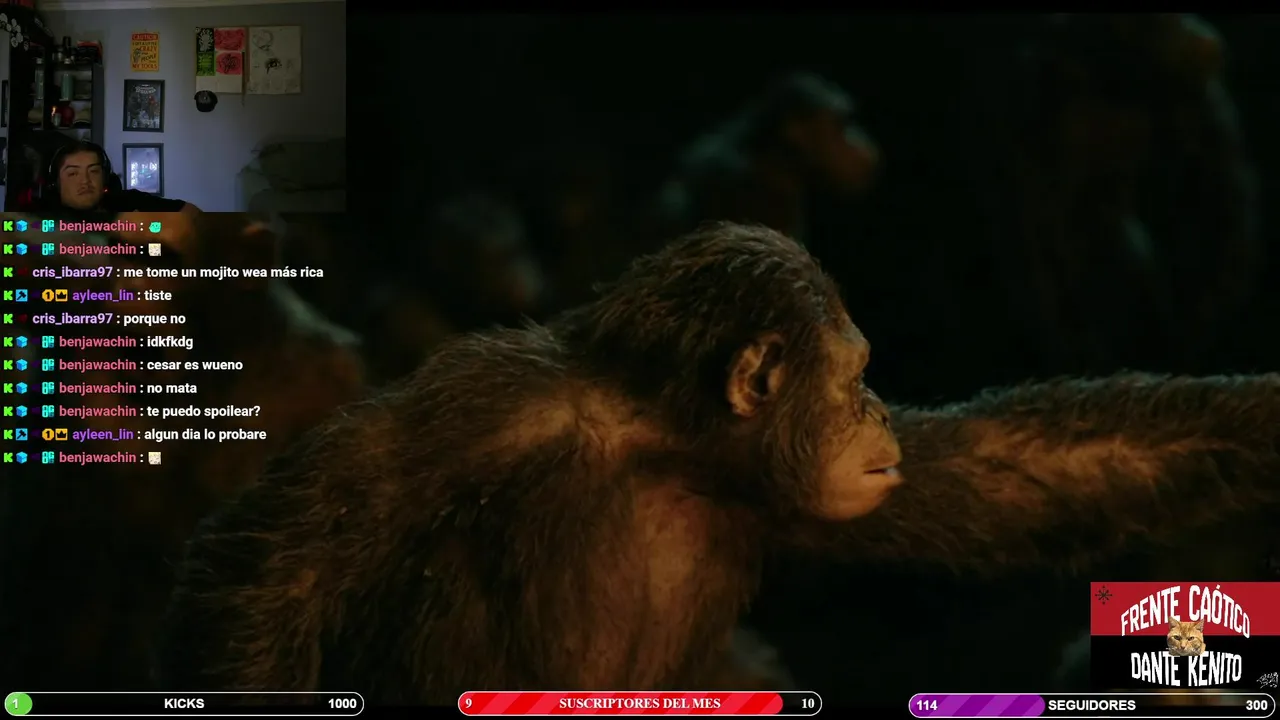Viewport: 1280px width, 720px height.
Task: Click the Kick logo icon beside the "porque no" message
Action: click(x=8, y=319)
